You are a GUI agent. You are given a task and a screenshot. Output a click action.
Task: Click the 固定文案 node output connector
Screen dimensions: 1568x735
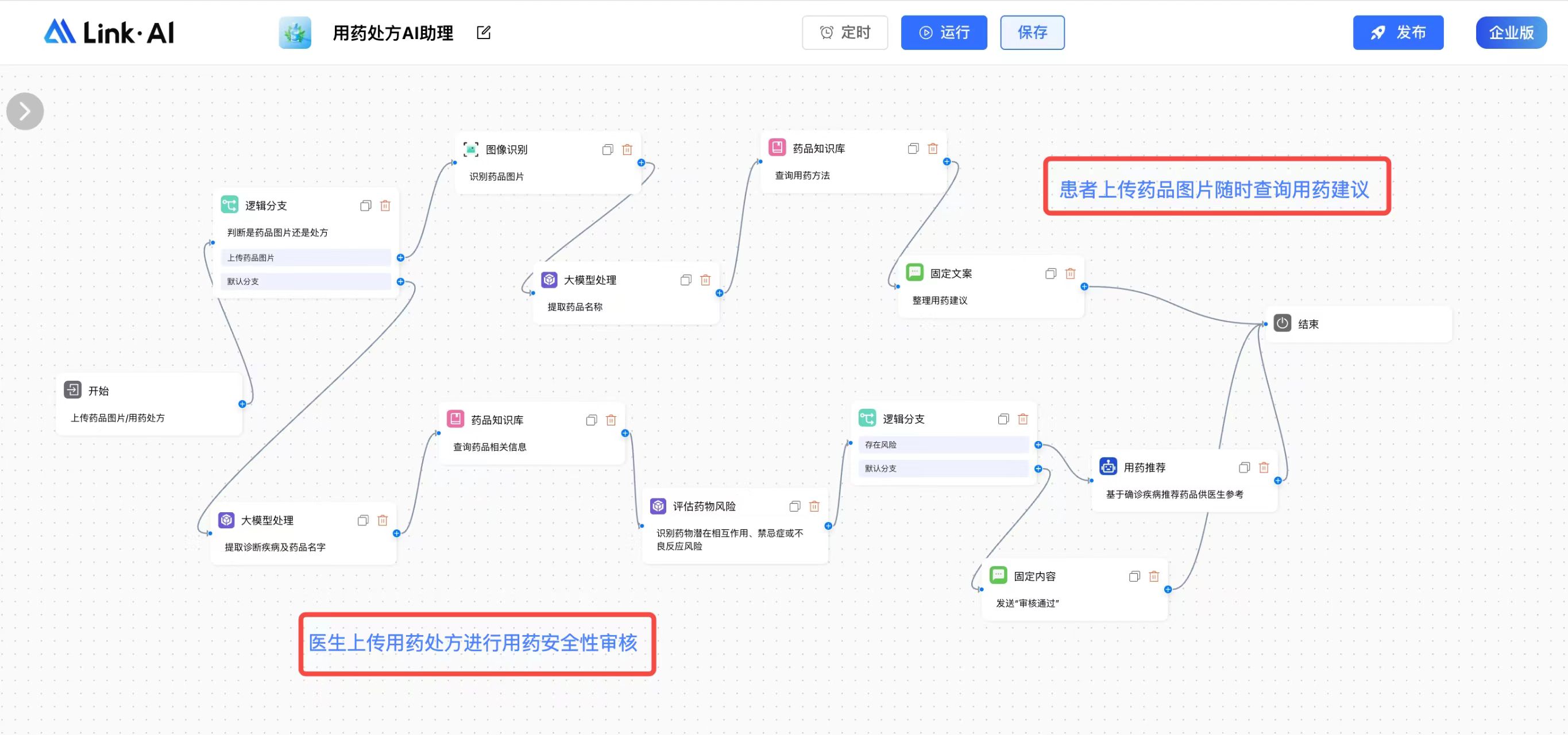(1084, 287)
